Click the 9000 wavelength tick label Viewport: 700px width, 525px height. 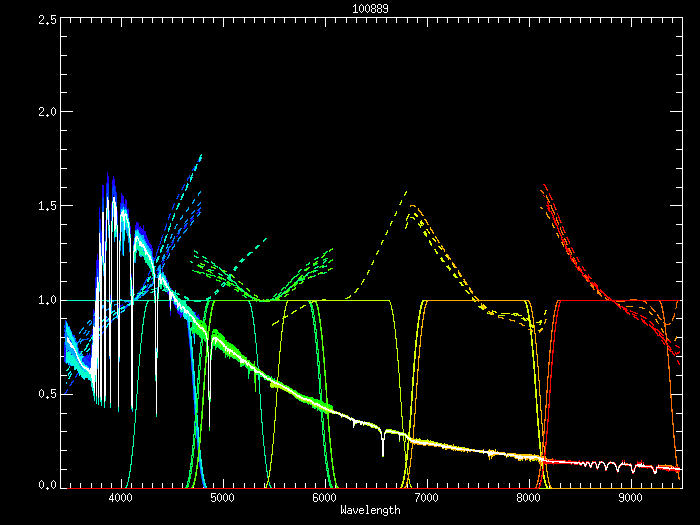[x=630, y=498]
